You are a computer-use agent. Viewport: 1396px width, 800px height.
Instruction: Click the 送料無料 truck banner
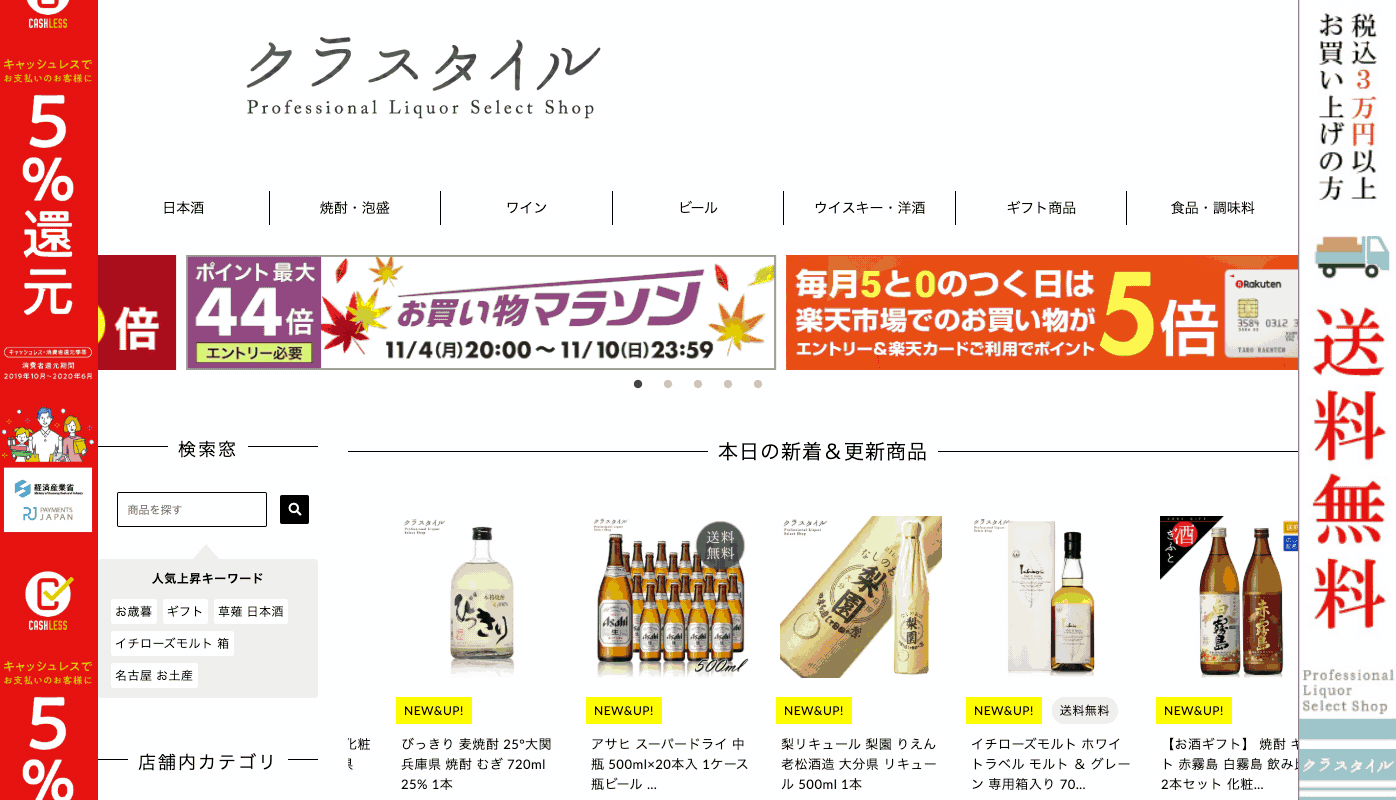[x=1347, y=400]
